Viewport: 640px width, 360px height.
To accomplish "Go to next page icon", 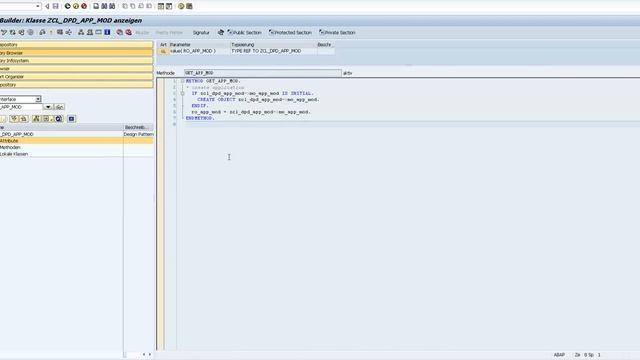I will [x=141, y=6].
